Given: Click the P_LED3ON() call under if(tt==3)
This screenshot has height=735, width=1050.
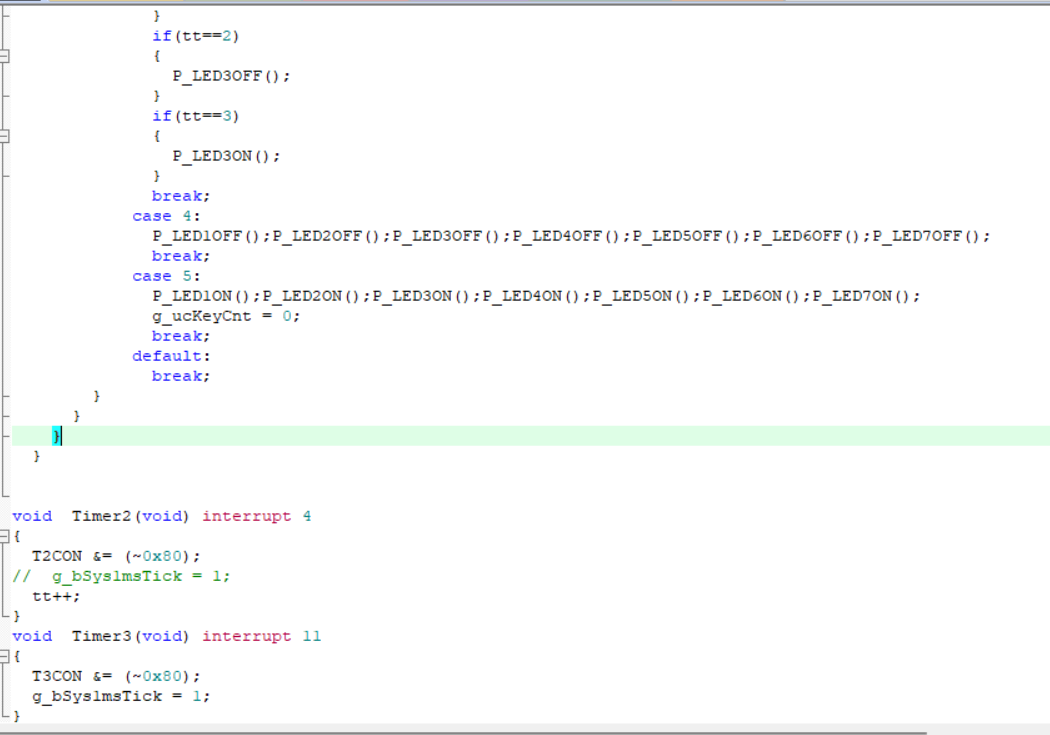Looking at the screenshot, I should [226, 156].
